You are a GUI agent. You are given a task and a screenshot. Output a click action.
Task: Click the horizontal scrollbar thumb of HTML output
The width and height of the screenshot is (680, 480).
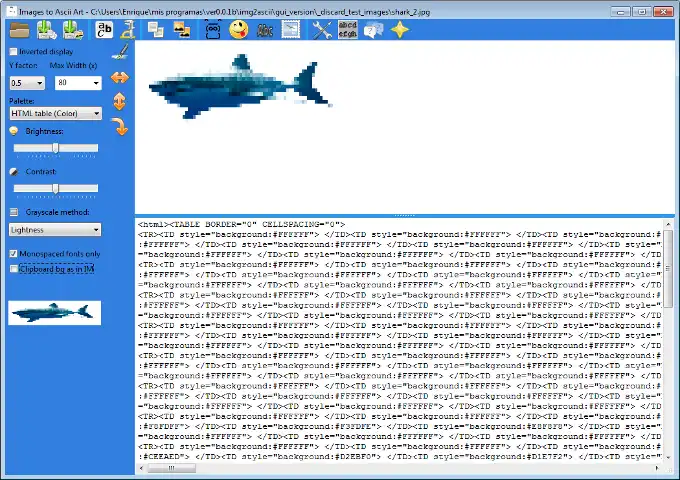172,468
